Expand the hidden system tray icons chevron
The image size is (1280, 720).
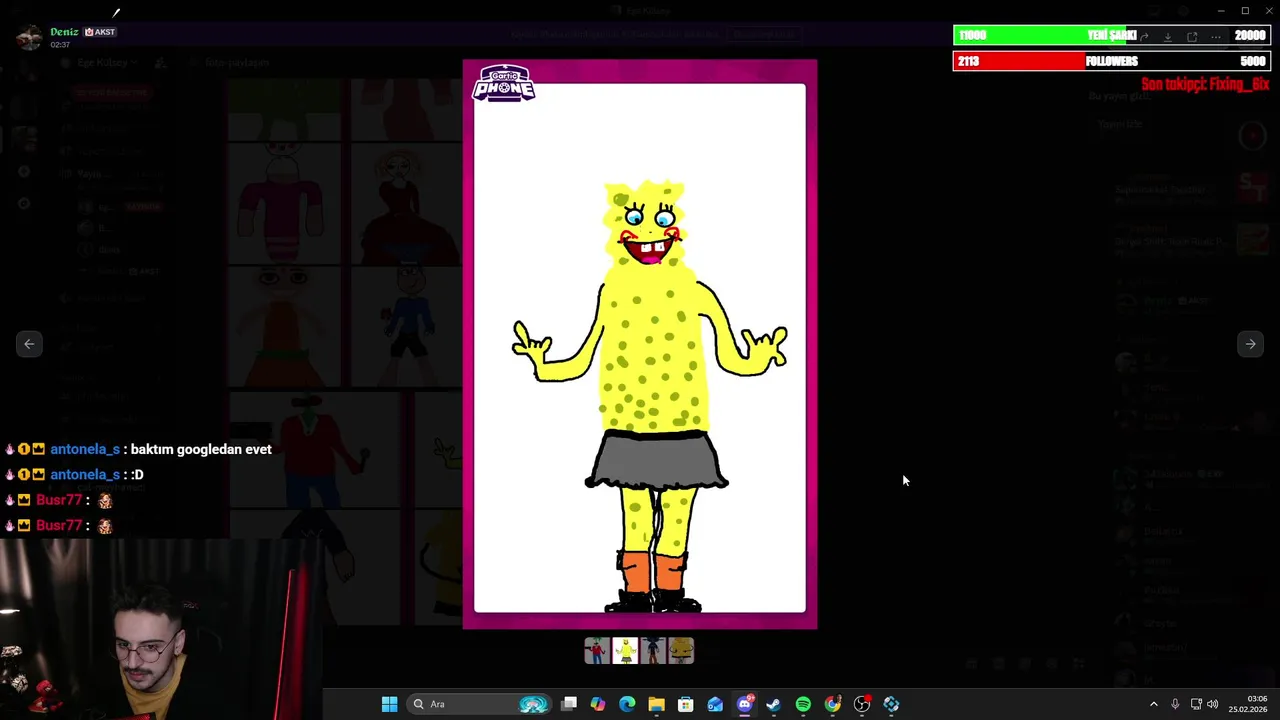pos(1153,704)
